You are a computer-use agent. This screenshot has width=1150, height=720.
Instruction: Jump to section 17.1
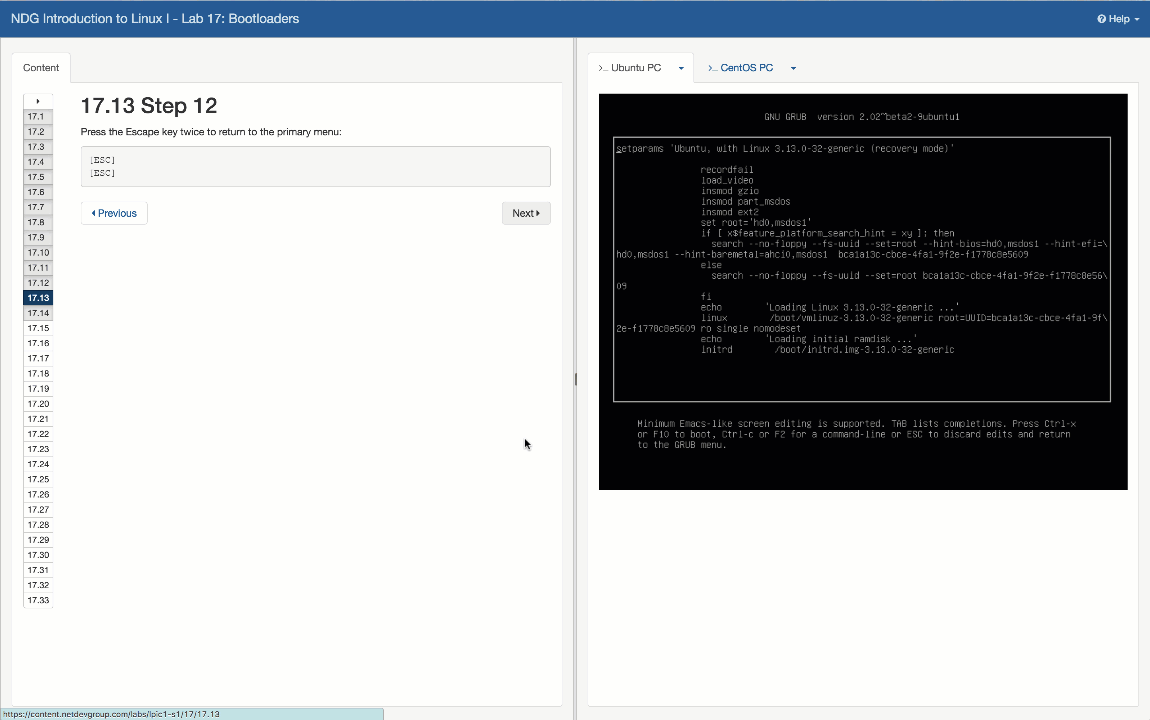38,117
